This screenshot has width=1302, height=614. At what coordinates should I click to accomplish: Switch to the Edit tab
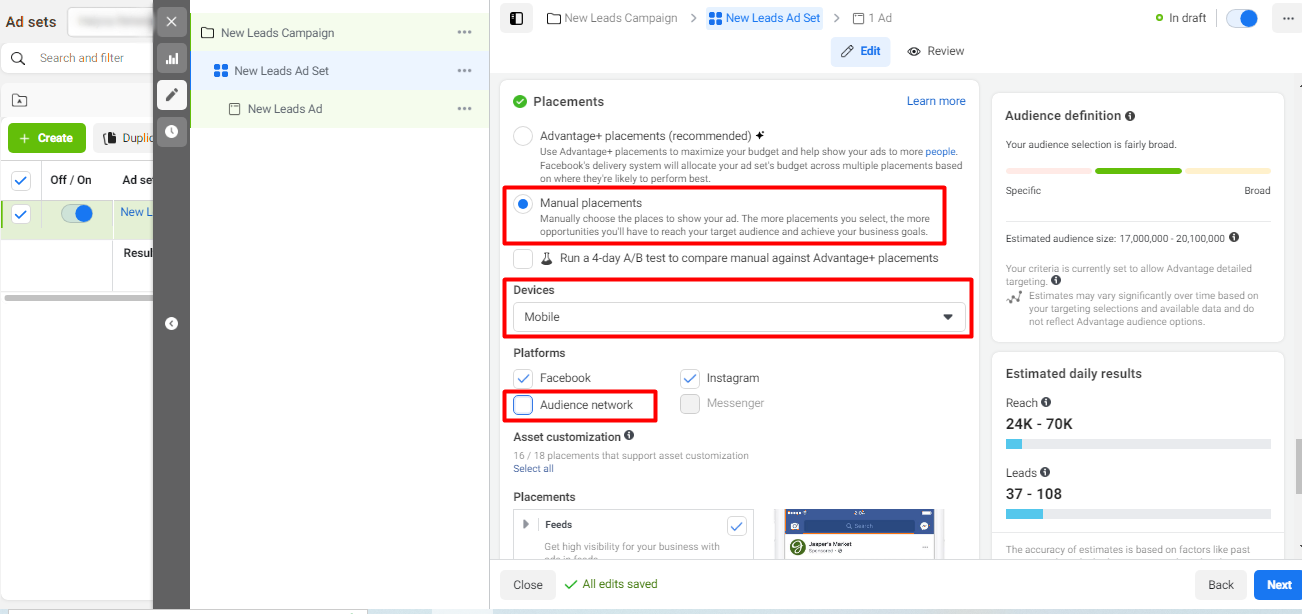861,51
